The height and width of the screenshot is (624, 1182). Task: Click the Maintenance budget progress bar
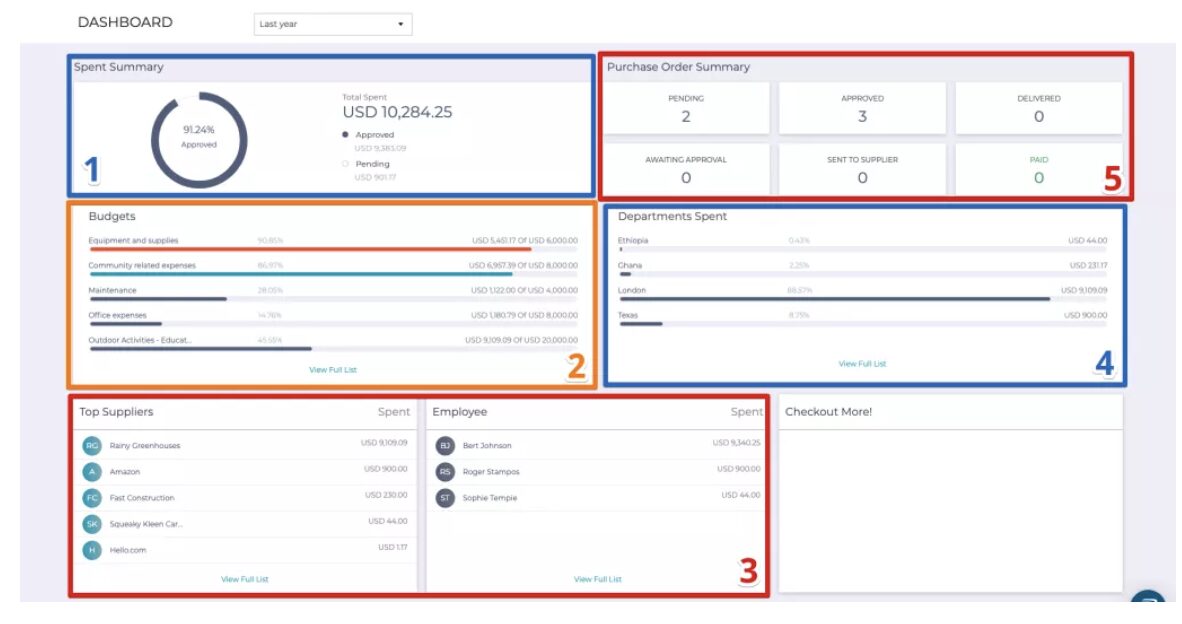[x=333, y=299]
